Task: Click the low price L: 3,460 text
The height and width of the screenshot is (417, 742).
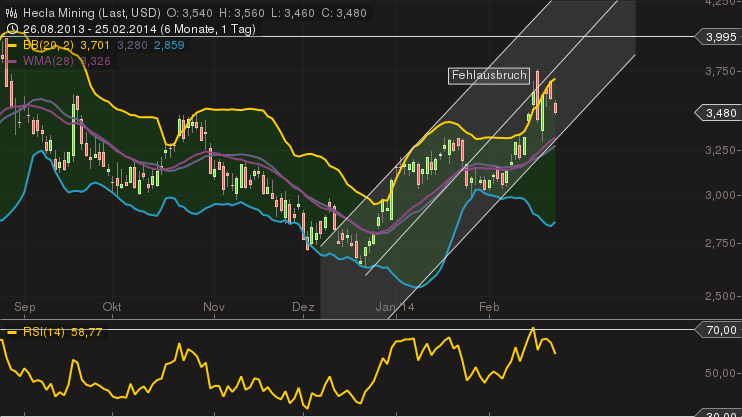Action: pyautogui.click(x=293, y=13)
